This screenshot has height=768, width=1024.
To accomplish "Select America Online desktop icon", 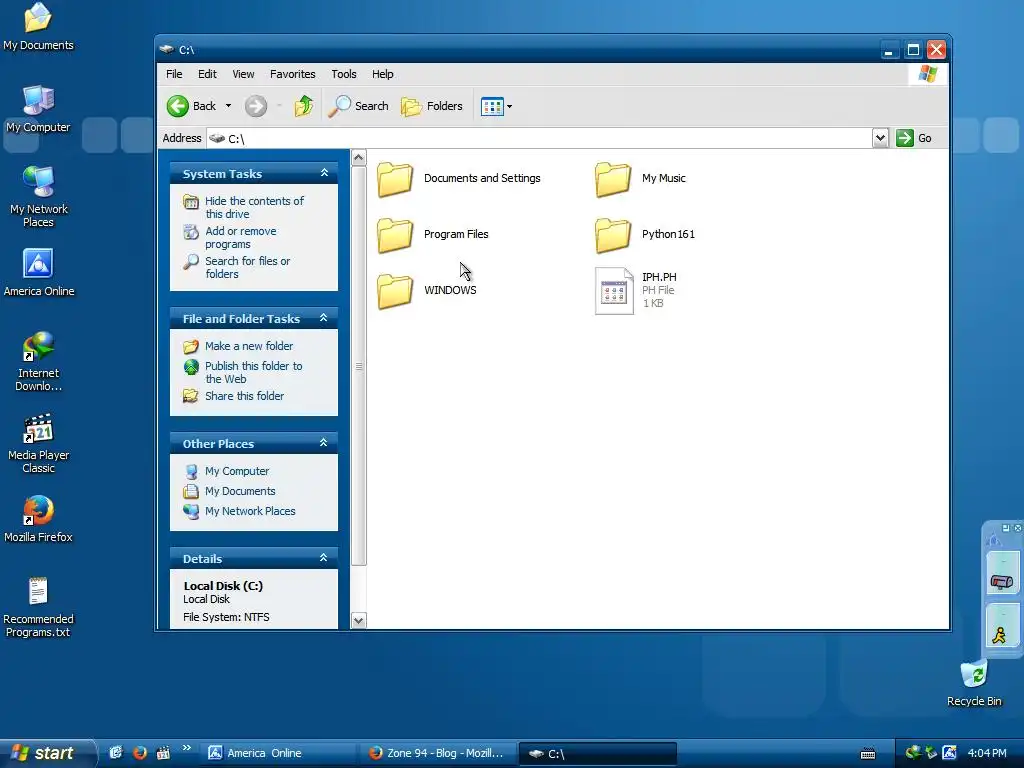I will (39, 273).
